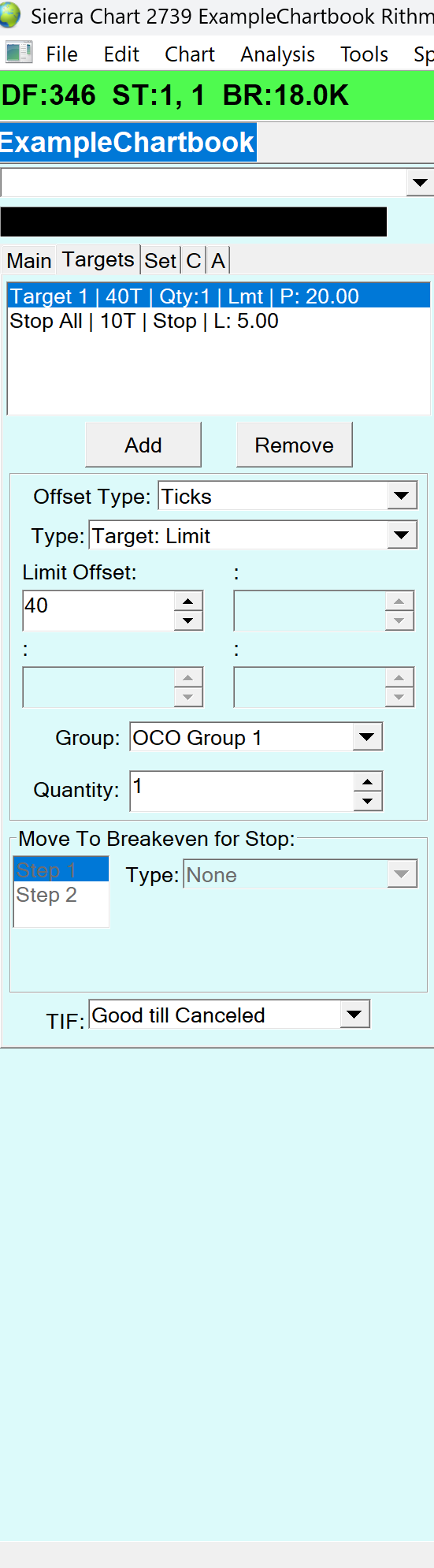
Task: Click the chart window icon beside File
Action: [19, 53]
